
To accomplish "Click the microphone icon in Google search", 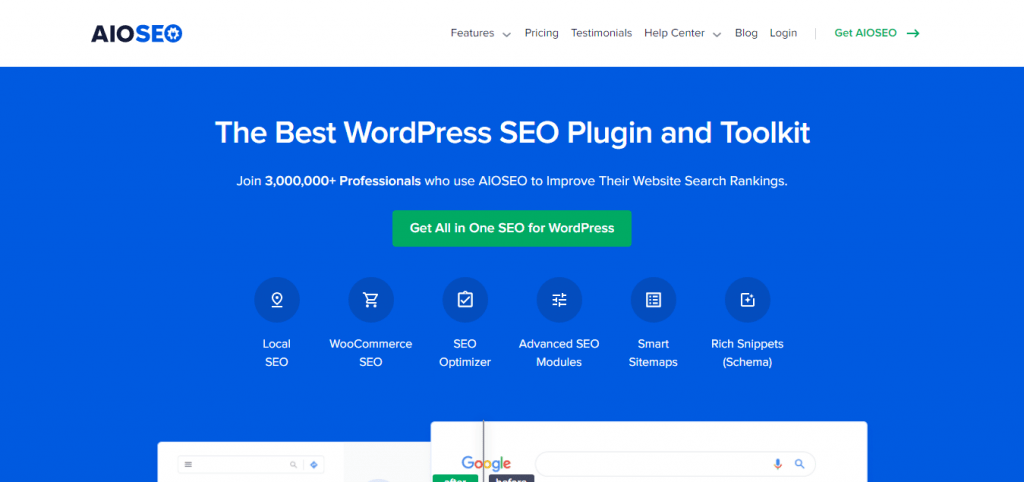I will click(777, 464).
